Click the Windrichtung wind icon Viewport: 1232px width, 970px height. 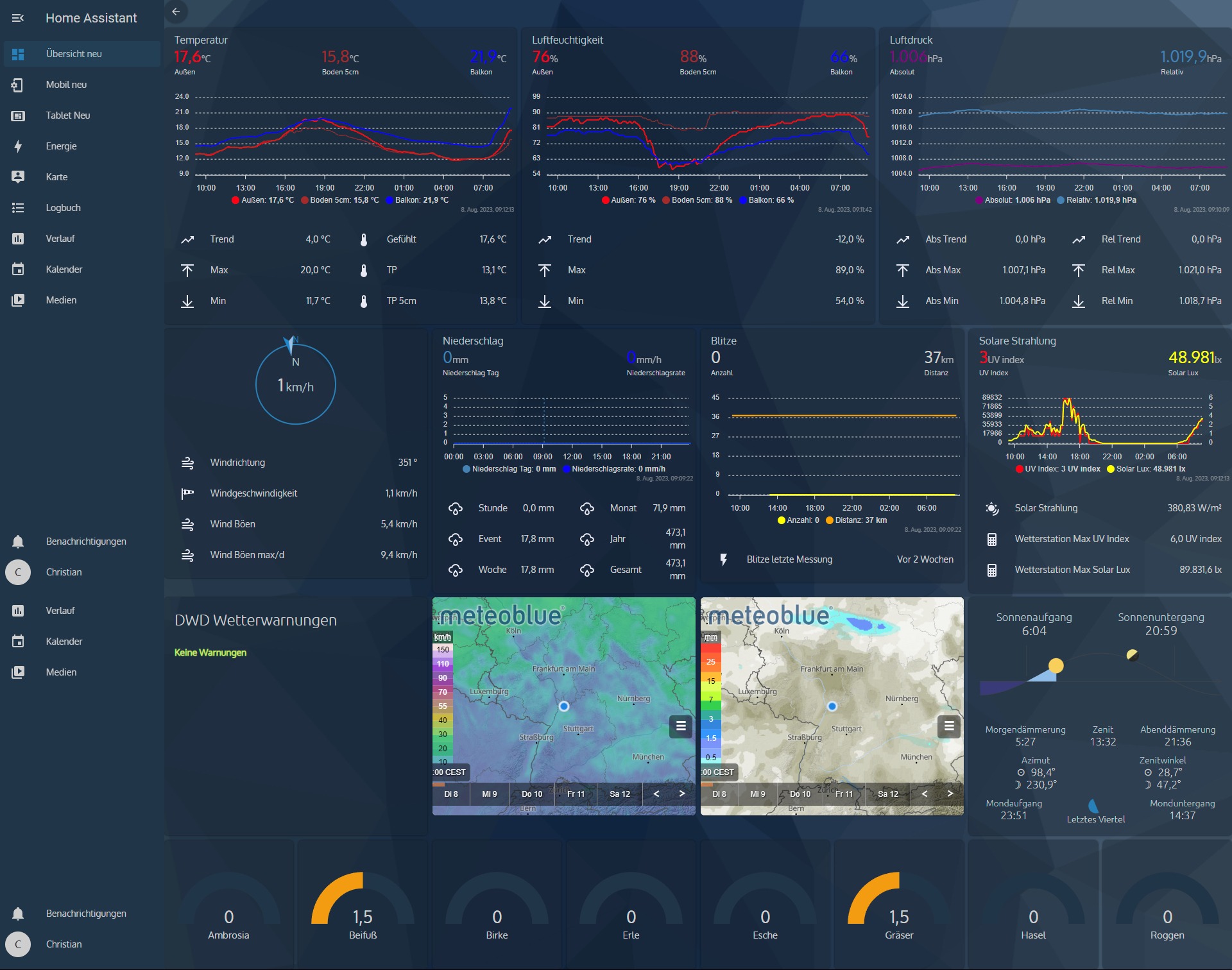(x=187, y=463)
